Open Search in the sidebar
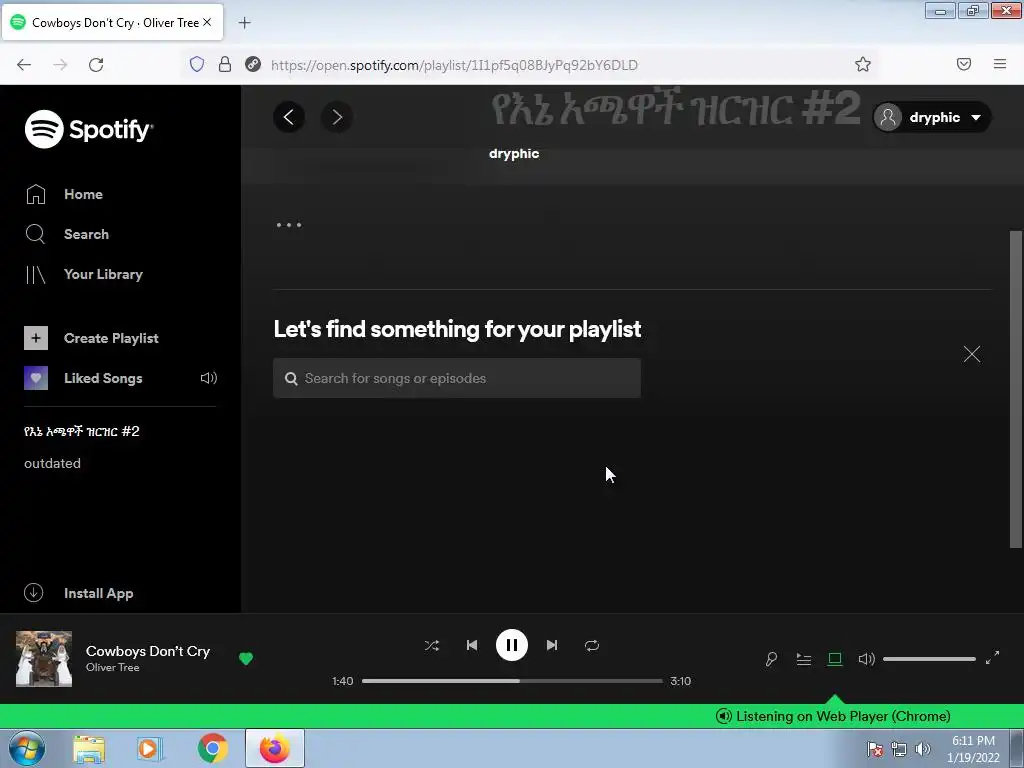1024x768 pixels. coord(67,234)
